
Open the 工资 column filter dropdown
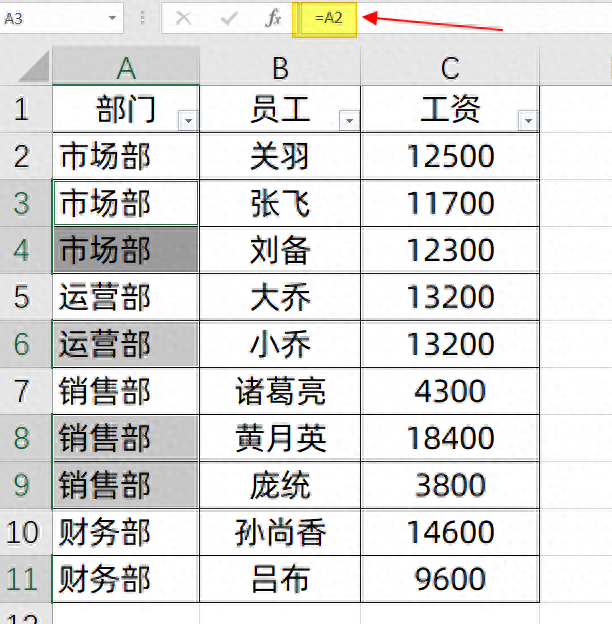pyautogui.click(x=528, y=121)
